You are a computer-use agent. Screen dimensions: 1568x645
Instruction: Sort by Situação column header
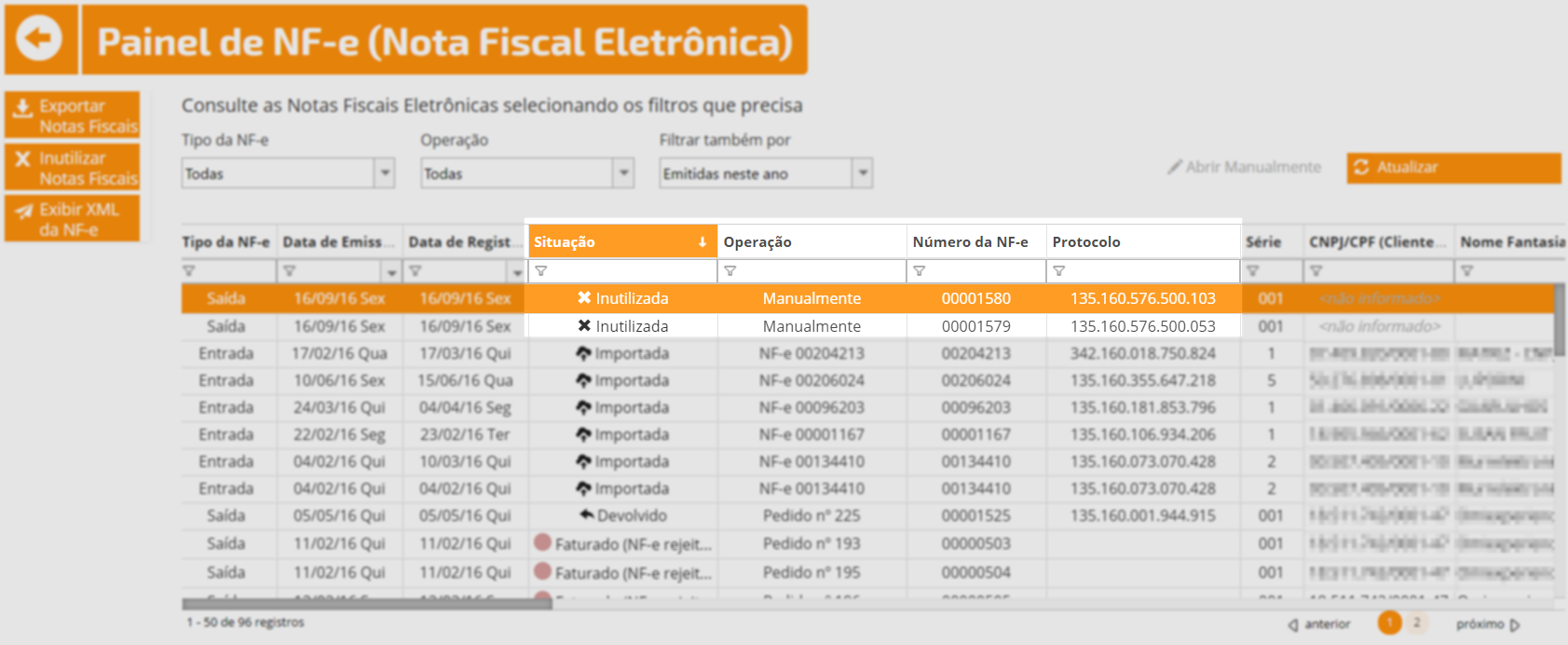coord(622,241)
